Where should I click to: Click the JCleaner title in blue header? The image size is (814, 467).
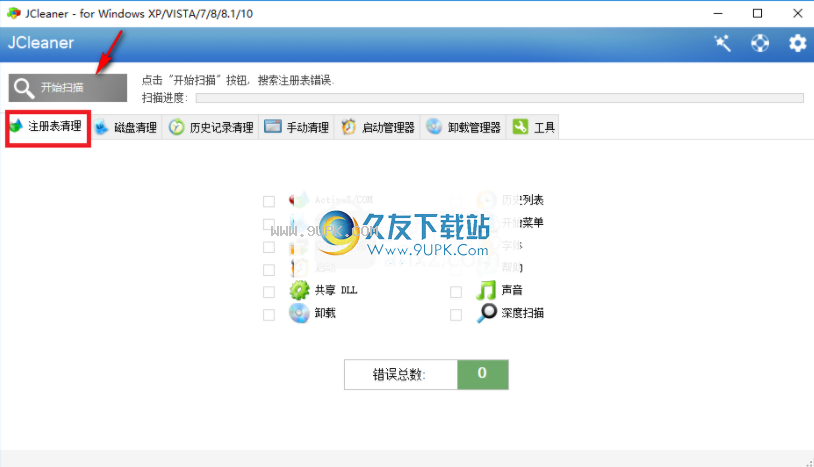[41, 43]
